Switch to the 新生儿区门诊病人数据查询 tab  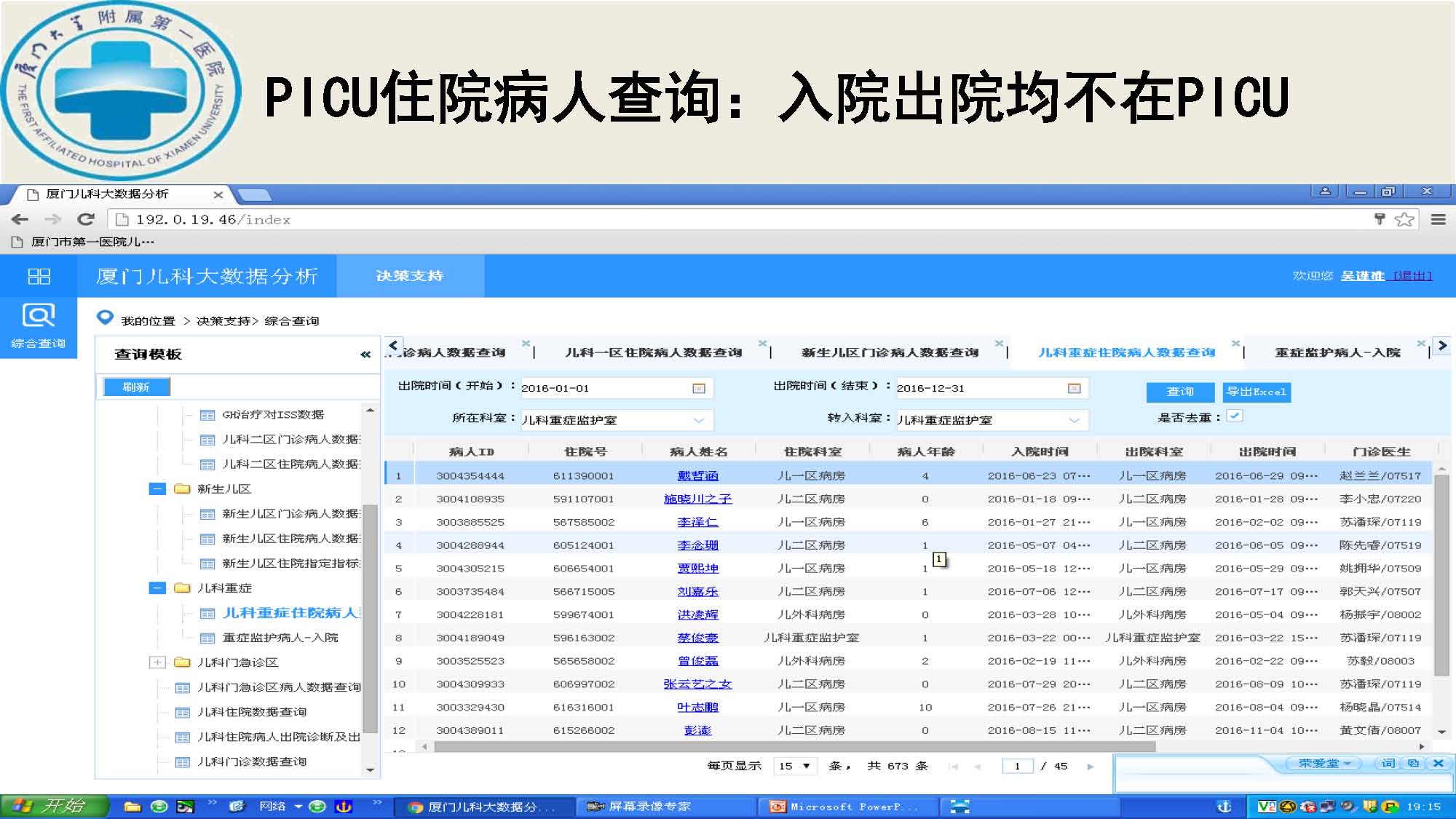(x=890, y=353)
